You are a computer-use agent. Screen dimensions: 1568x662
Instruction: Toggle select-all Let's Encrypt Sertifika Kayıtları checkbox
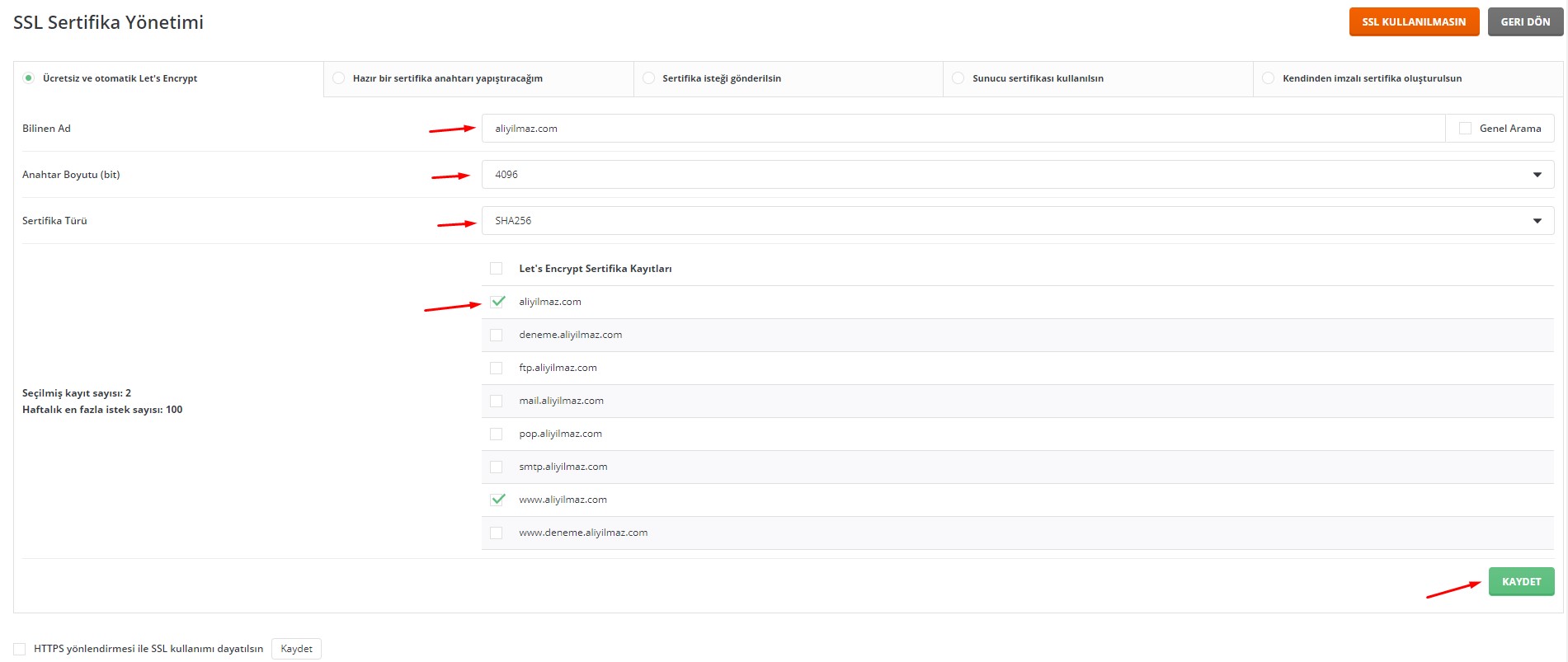point(496,269)
